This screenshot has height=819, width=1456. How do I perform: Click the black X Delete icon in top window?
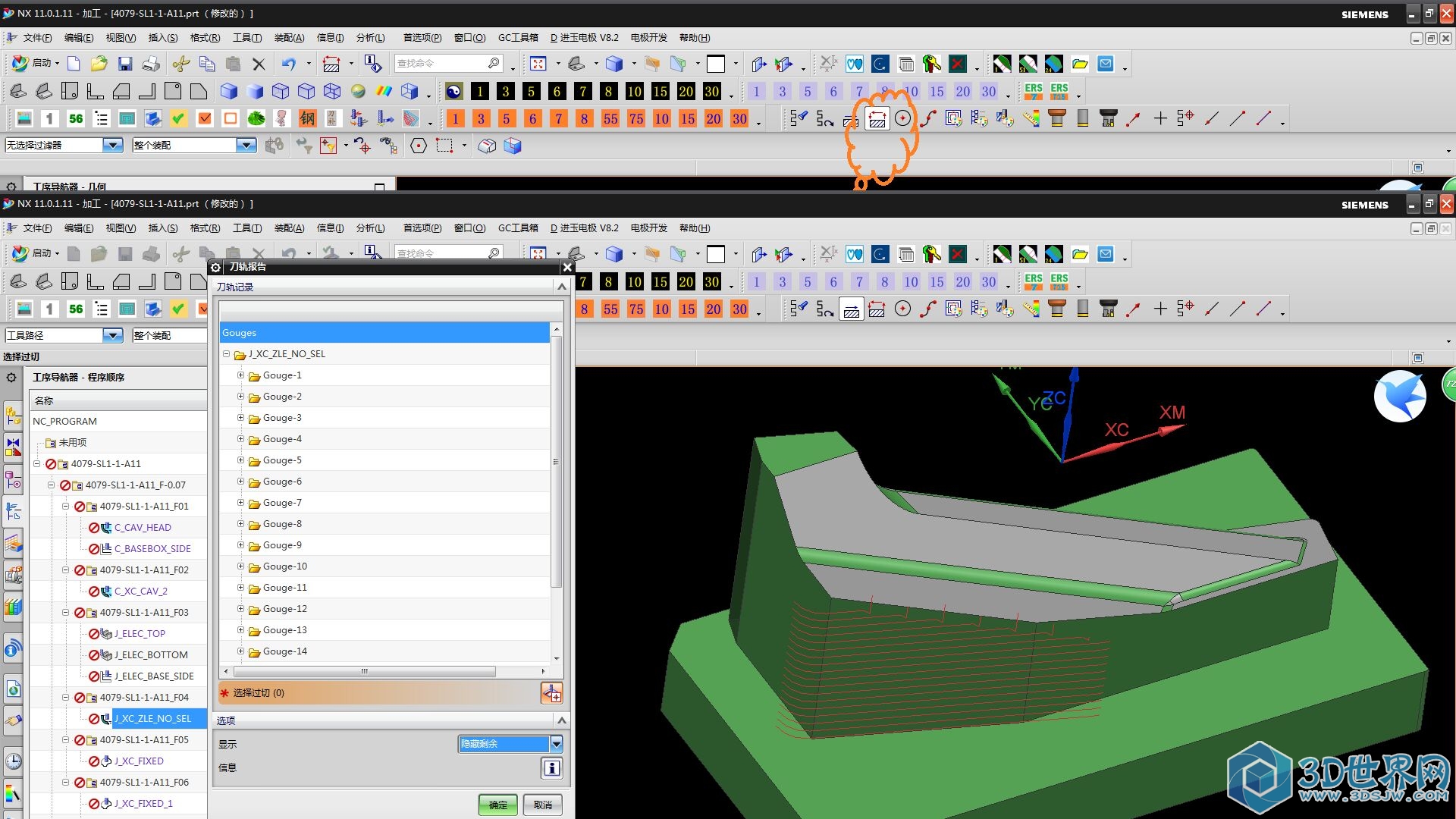259,64
